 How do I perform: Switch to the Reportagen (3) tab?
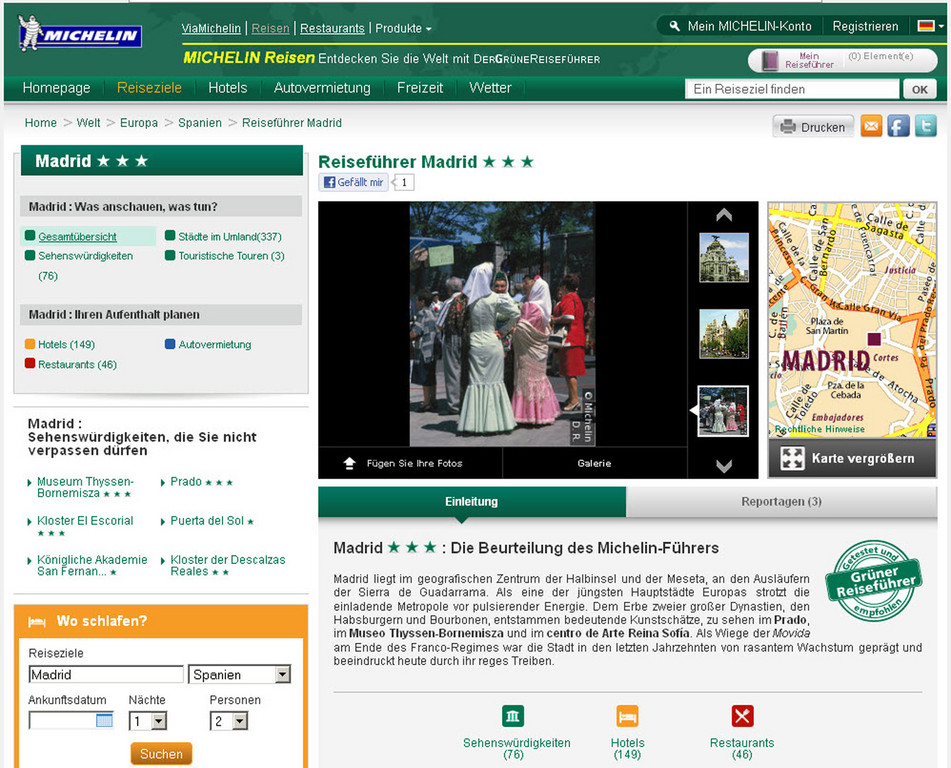pos(781,502)
